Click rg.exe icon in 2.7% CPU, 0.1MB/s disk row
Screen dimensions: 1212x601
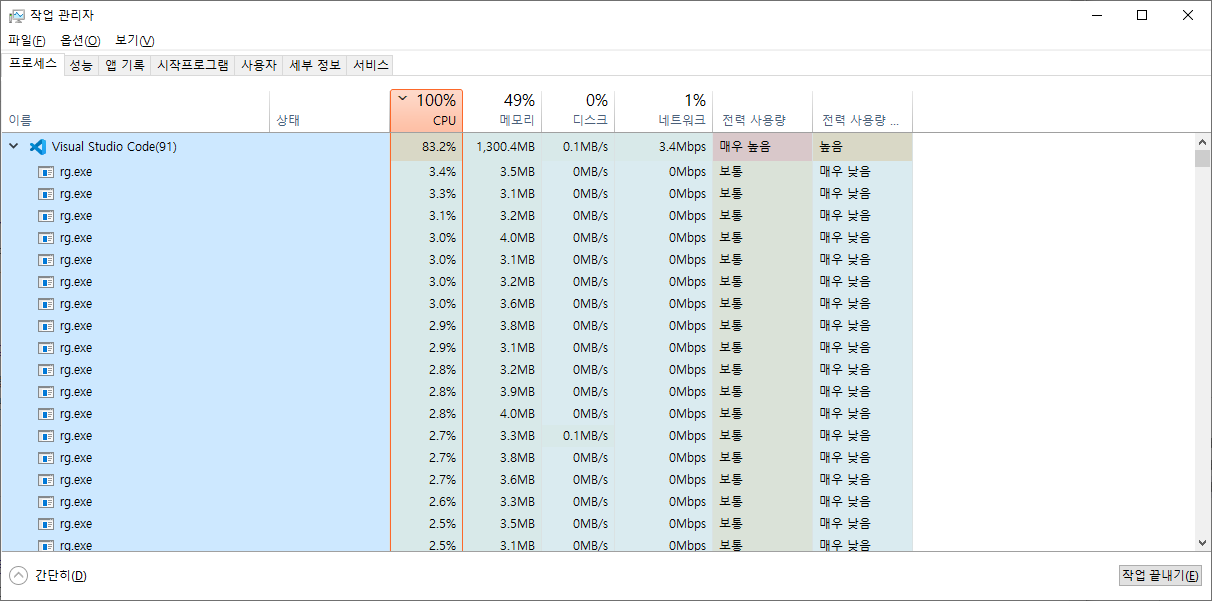click(x=46, y=435)
